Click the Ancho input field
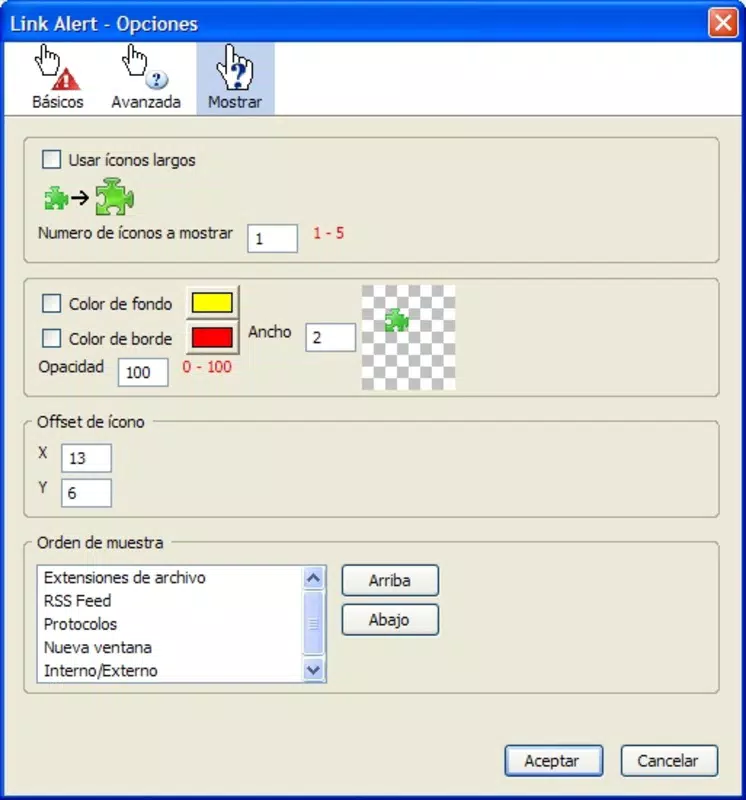This screenshot has height=800, width=746. coord(331,337)
